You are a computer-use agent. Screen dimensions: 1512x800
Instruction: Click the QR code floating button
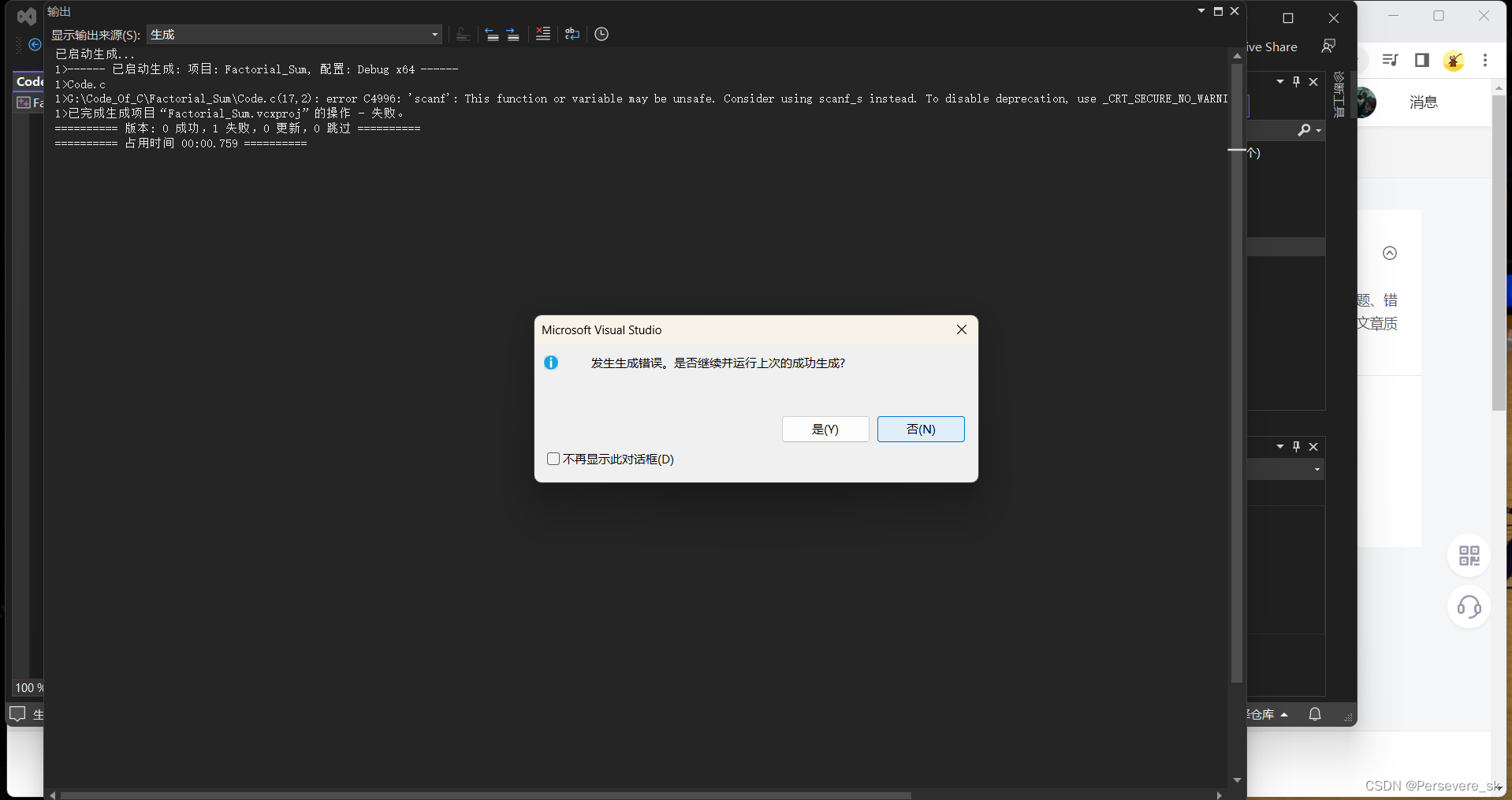coord(1469,556)
